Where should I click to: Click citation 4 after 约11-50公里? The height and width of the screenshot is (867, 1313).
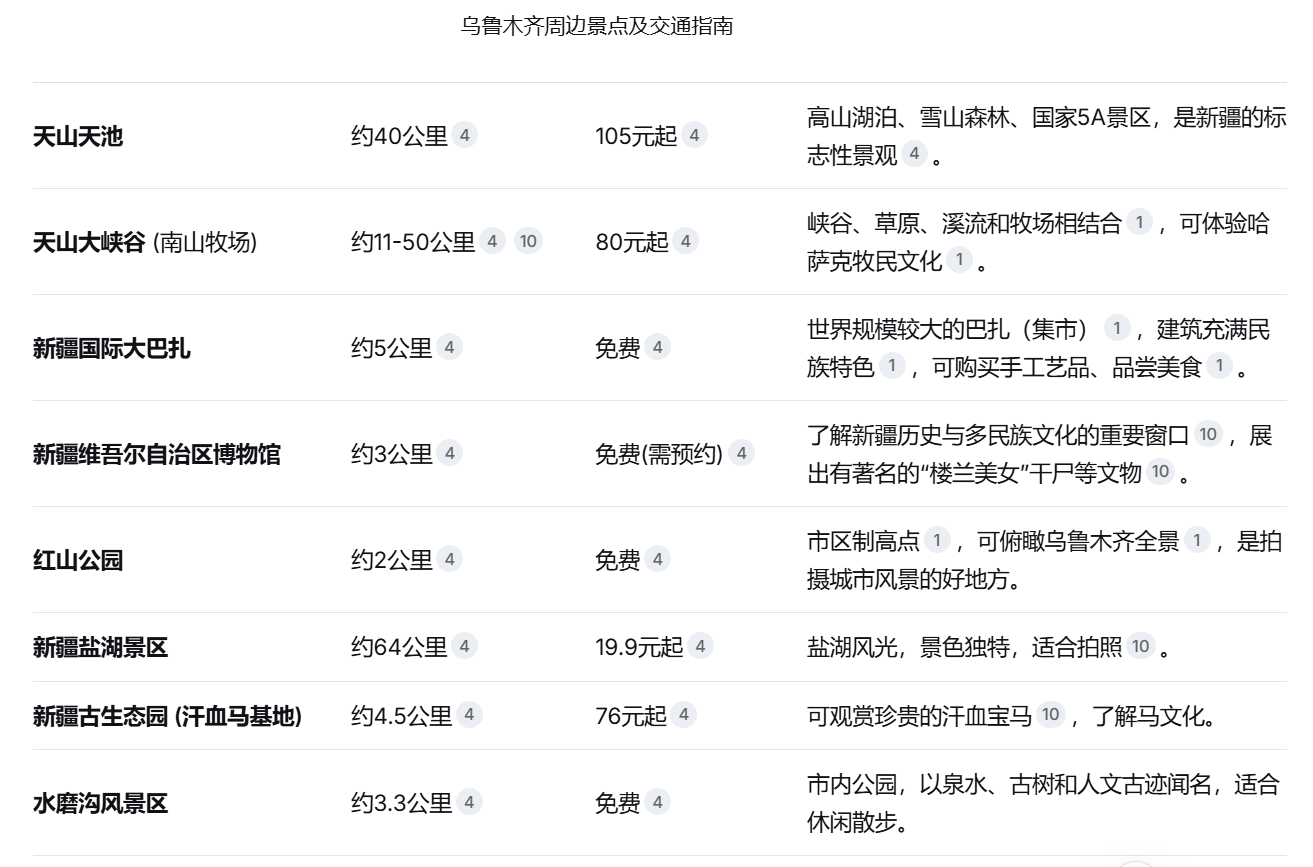click(491, 241)
